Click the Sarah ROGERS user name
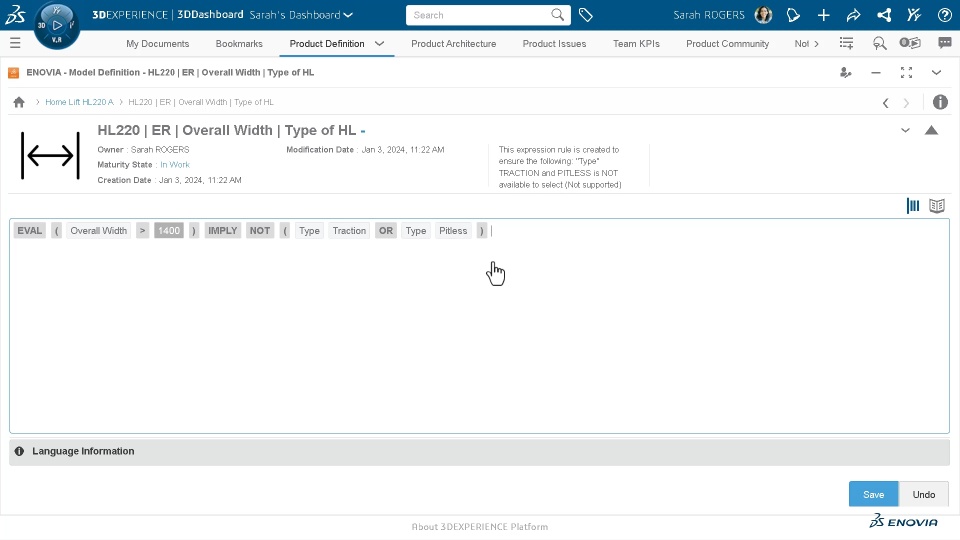This screenshot has height=540, width=960. point(709,15)
